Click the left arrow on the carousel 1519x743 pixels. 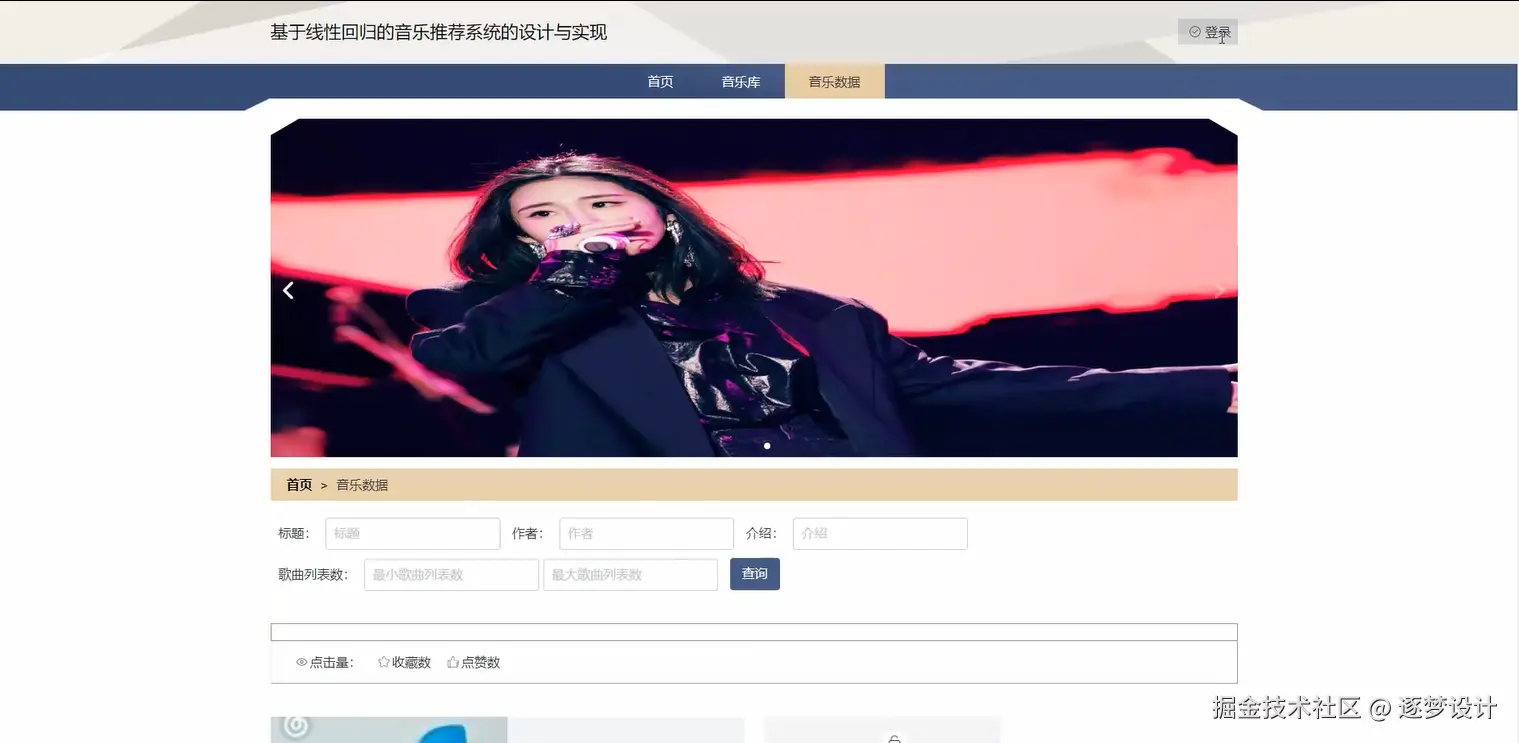click(288, 290)
